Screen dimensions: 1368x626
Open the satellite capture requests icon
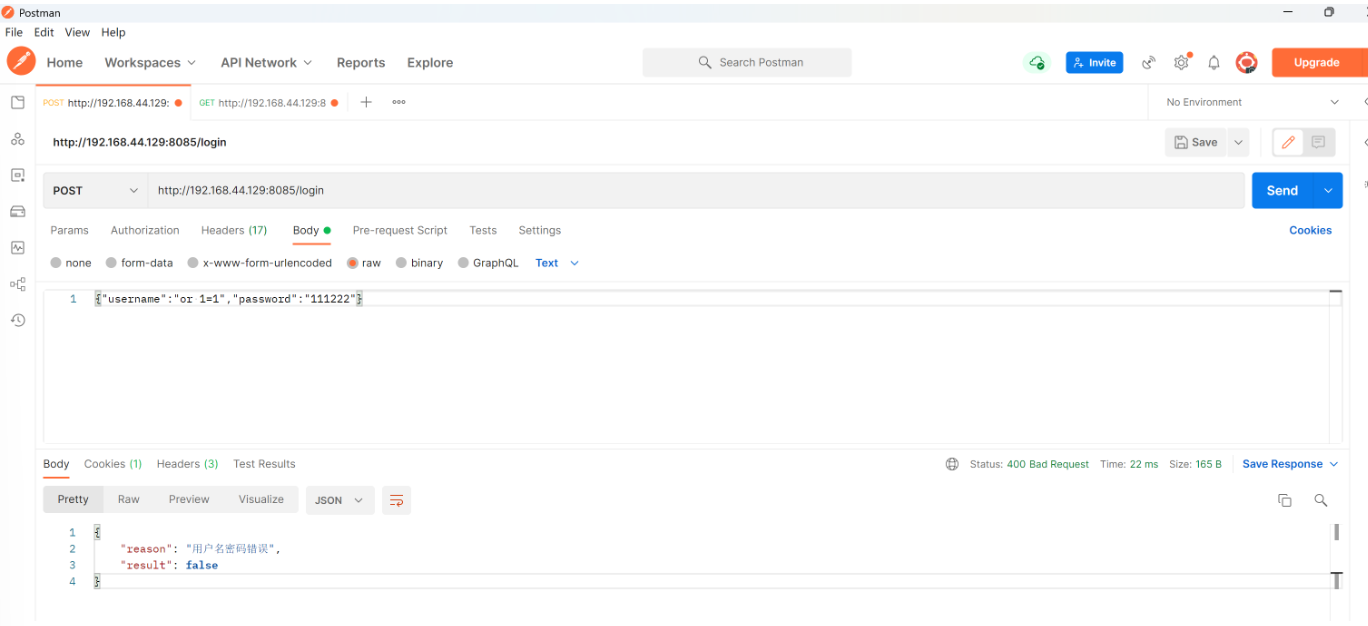pos(1149,62)
